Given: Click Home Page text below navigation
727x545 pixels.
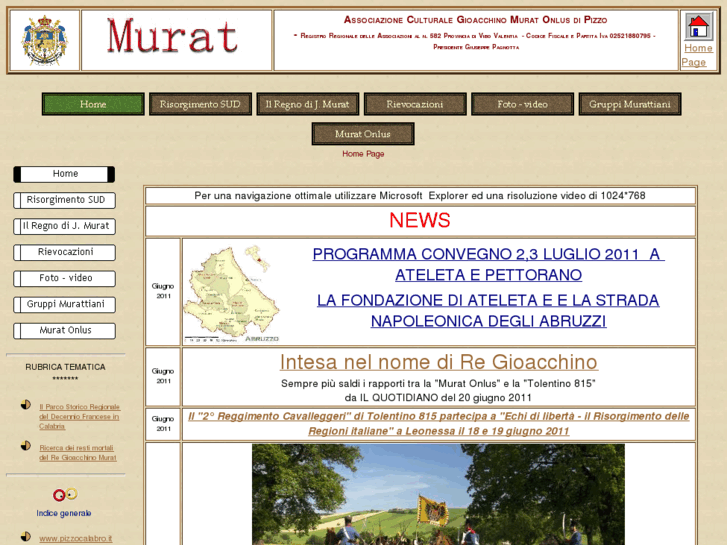Looking at the screenshot, I should tap(363, 154).
